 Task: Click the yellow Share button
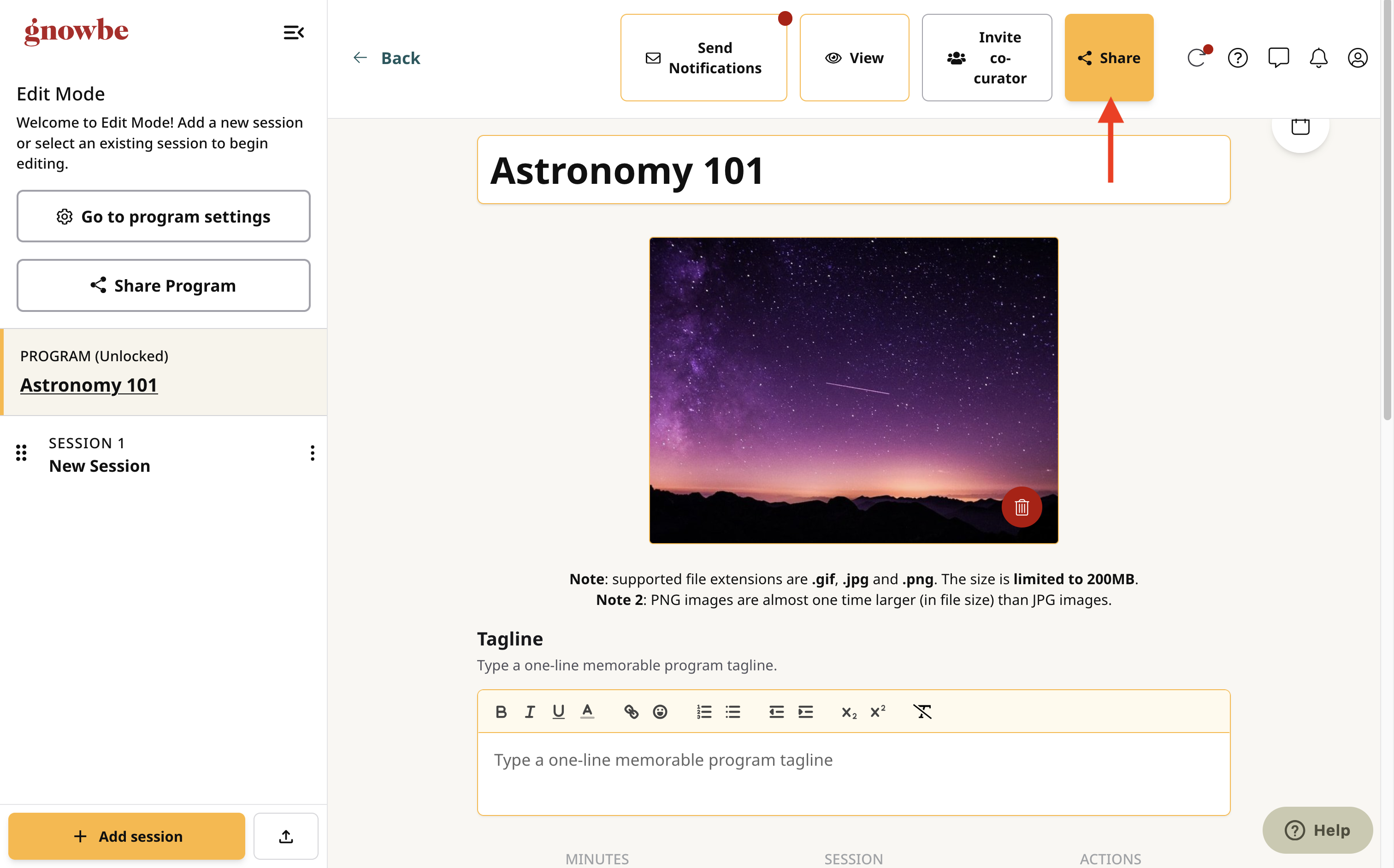[x=1109, y=58]
